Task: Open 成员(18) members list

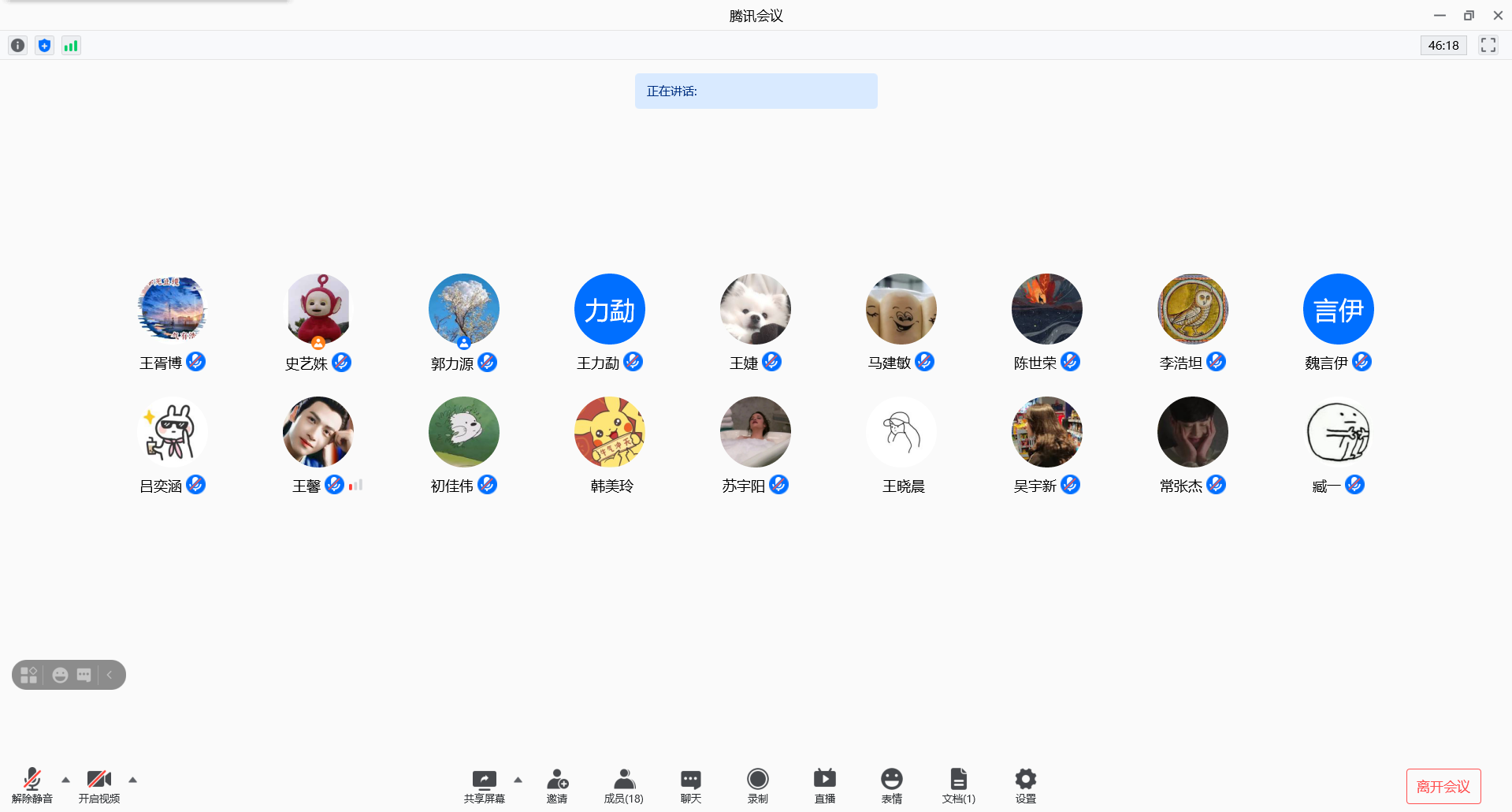Action: pyautogui.click(x=623, y=785)
